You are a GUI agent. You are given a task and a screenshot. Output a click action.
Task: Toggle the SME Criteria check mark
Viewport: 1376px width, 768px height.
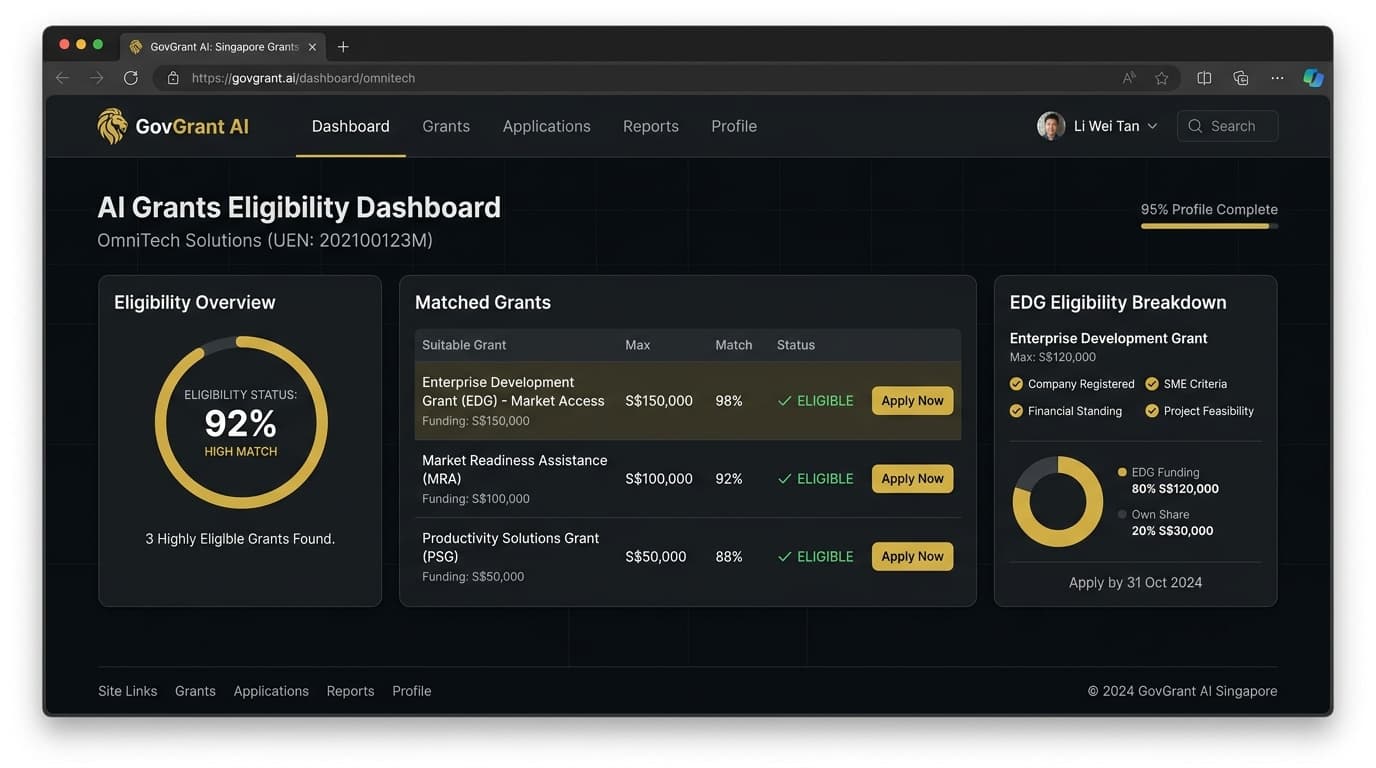[x=1152, y=384]
